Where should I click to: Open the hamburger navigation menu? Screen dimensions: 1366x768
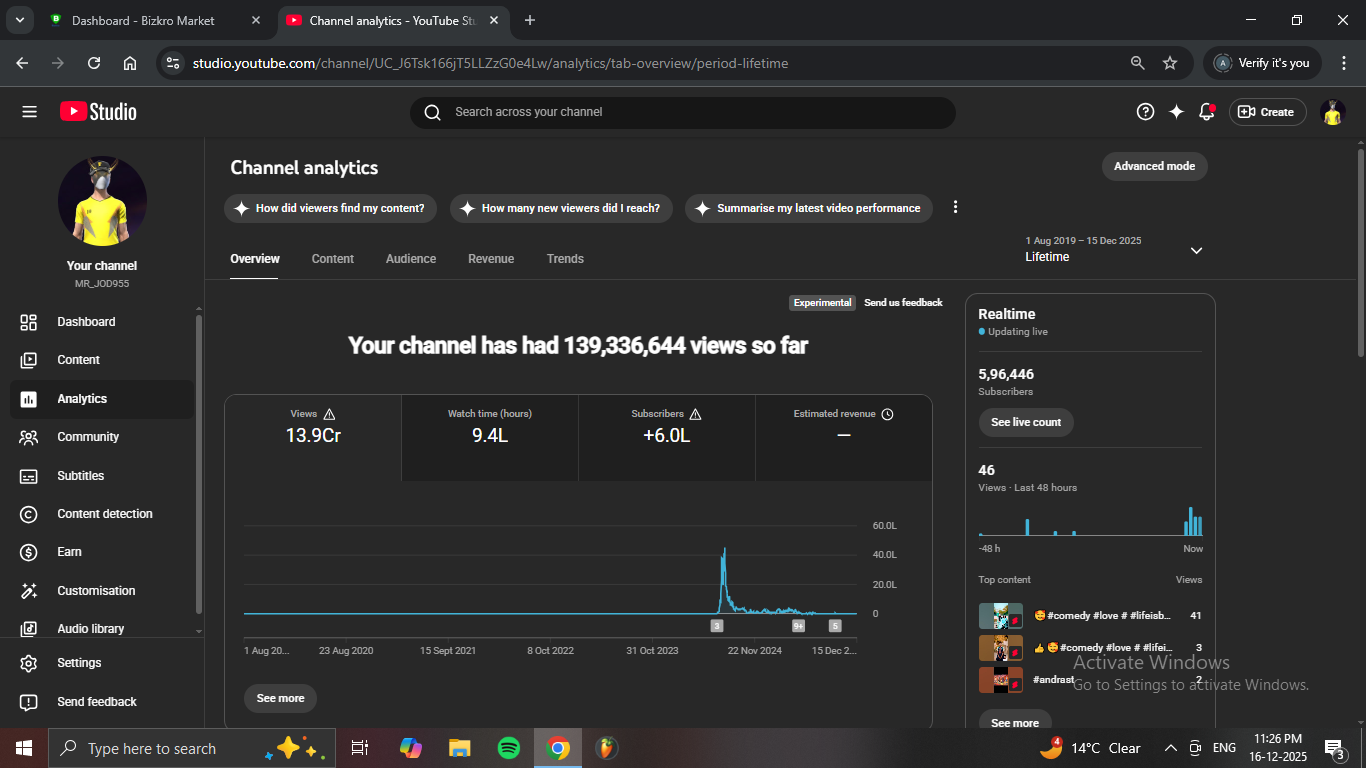[x=29, y=112]
